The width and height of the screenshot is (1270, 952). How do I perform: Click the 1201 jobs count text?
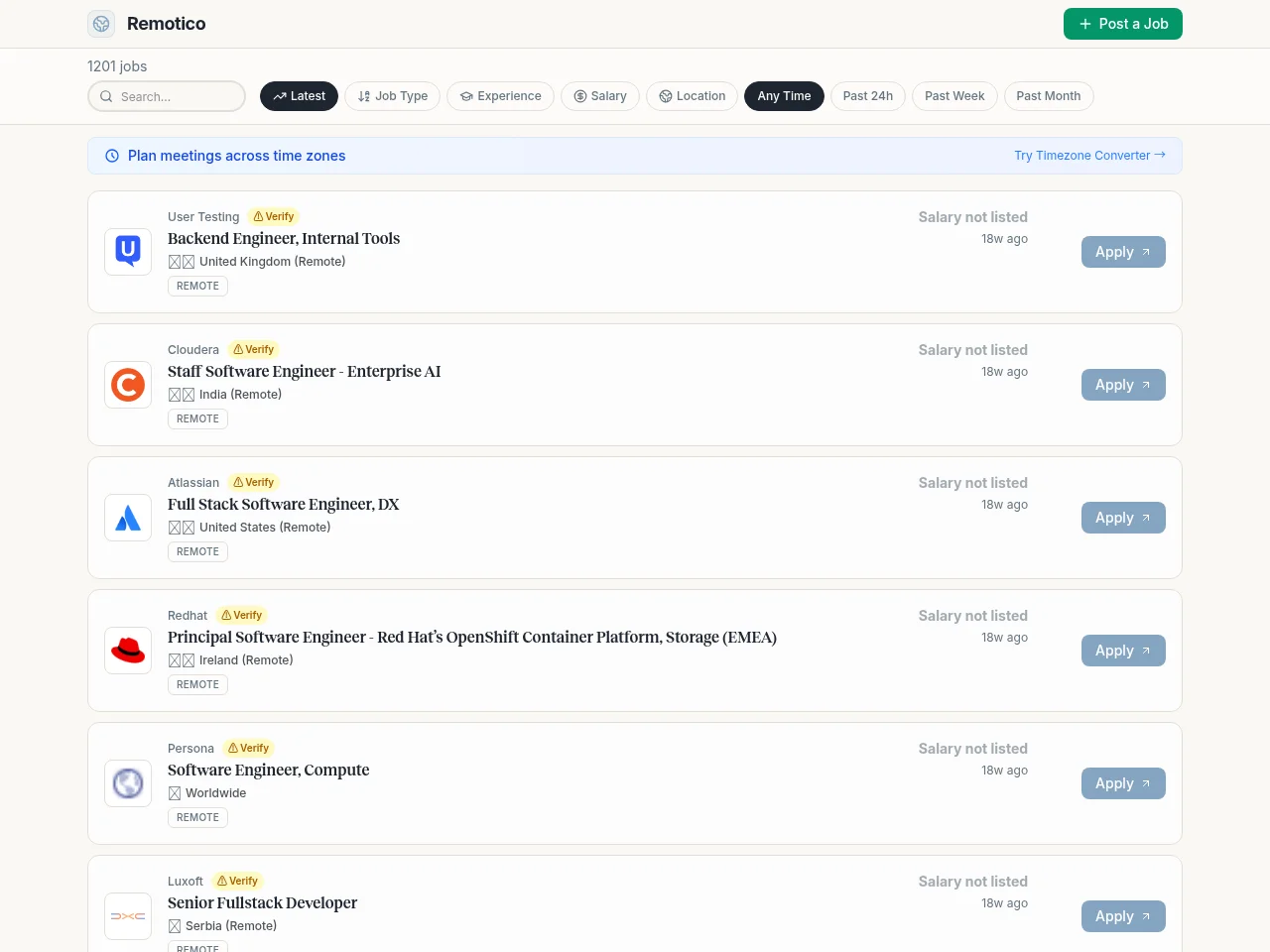[117, 66]
